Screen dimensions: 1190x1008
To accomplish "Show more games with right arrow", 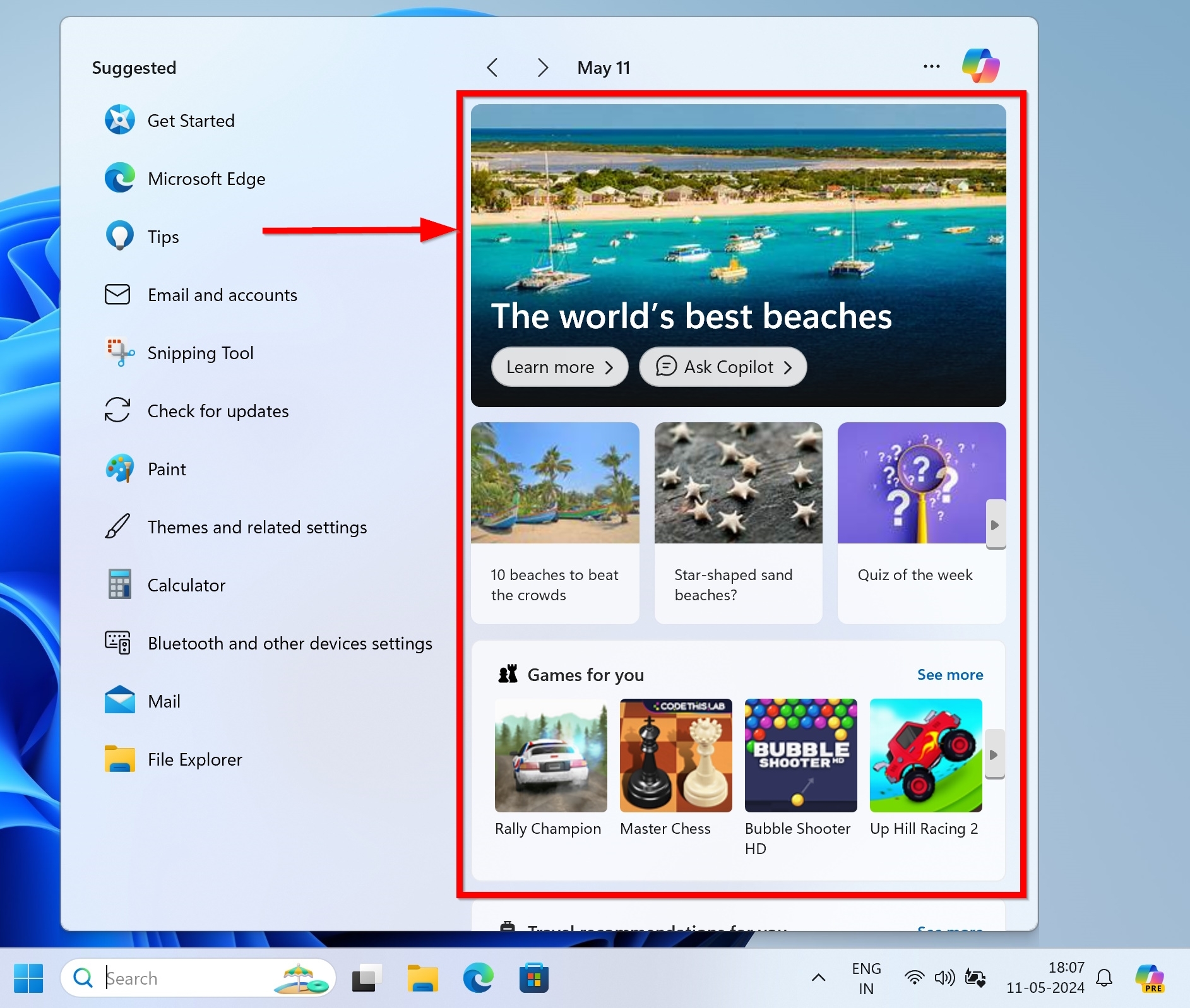I will (994, 754).
